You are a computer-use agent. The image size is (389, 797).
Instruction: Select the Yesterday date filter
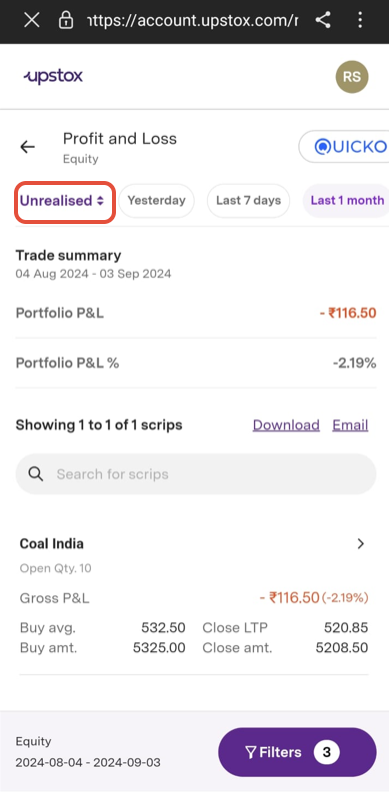(156, 201)
